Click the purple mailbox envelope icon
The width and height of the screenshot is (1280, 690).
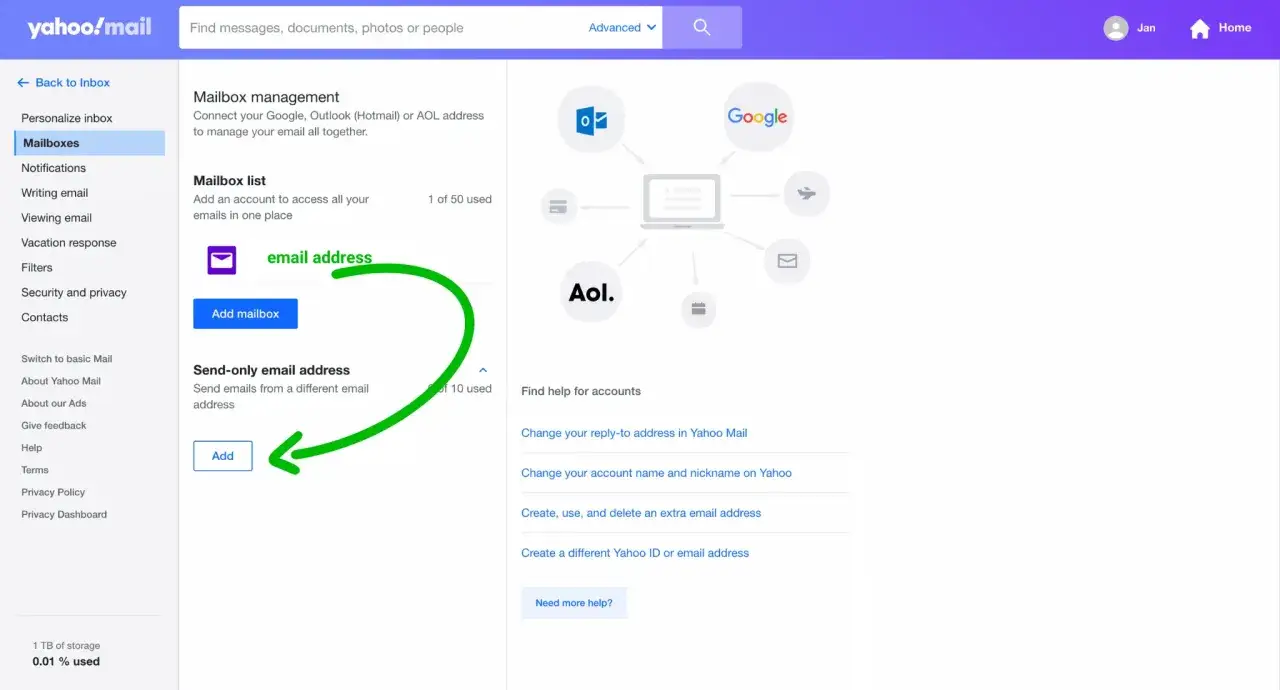click(222, 260)
